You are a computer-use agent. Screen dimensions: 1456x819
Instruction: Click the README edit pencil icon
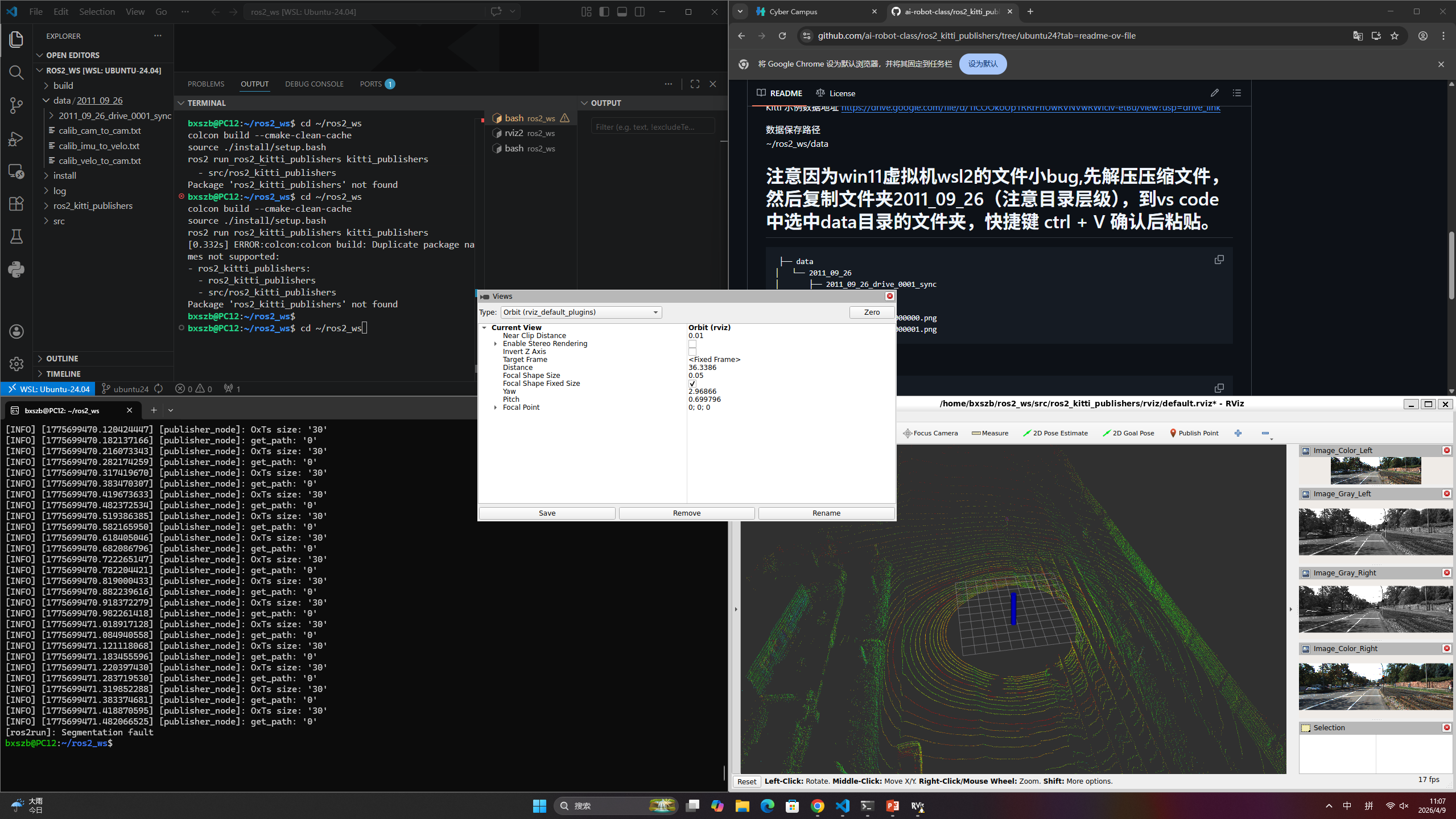pyautogui.click(x=1215, y=93)
